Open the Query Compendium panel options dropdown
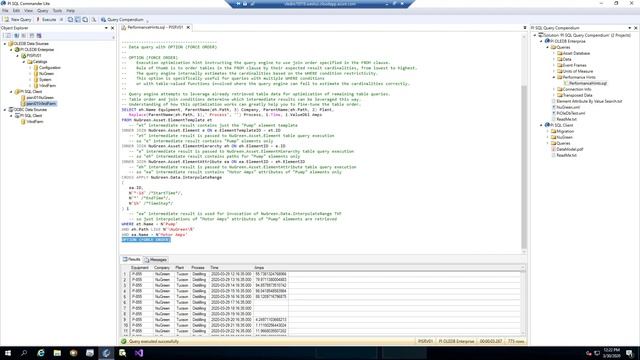 pyautogui.click(x=629, y=28)
